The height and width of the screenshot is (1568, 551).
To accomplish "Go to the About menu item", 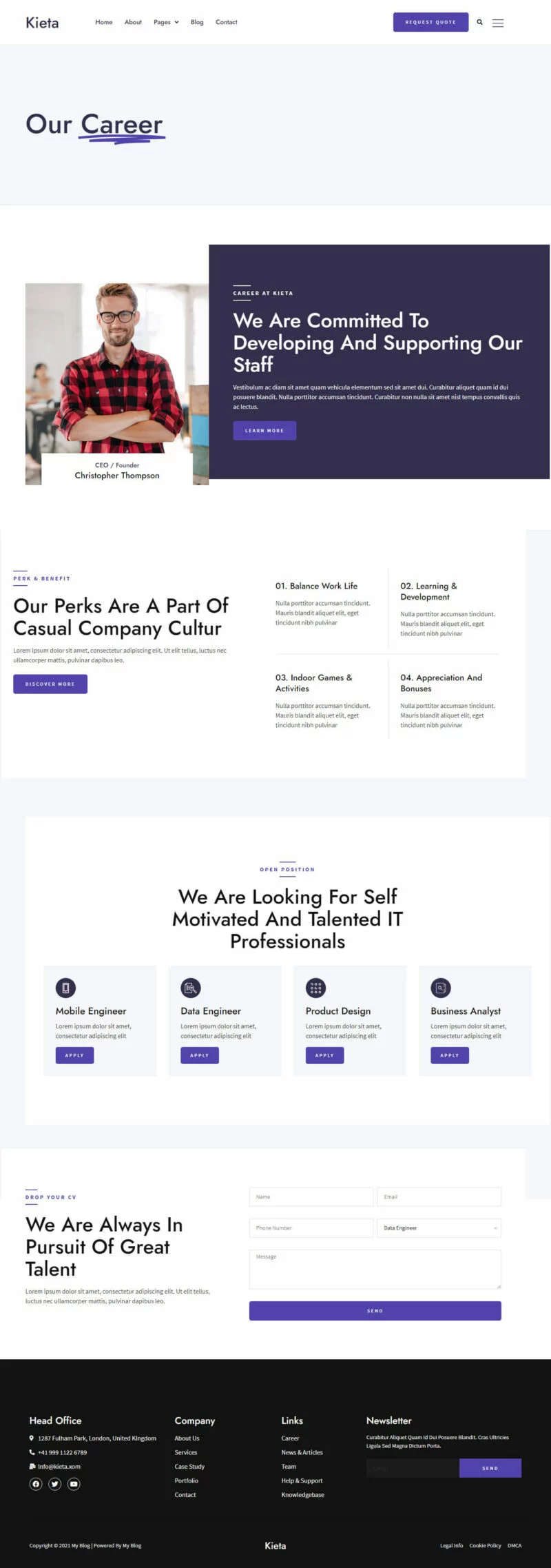I will (133, 22).
